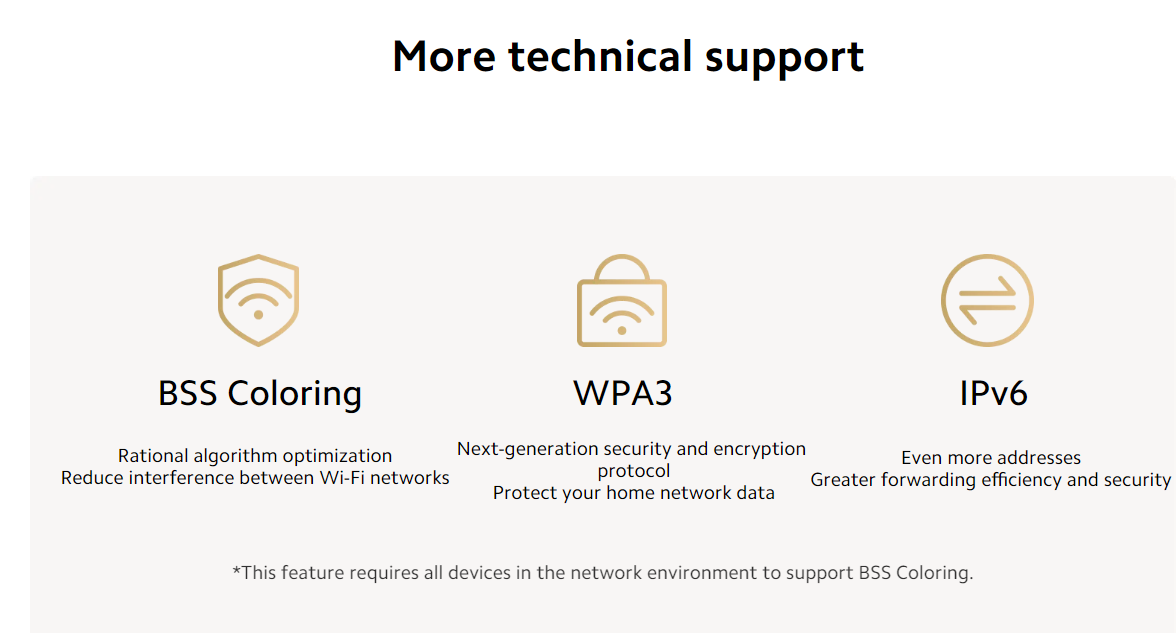Select the IPv6 heading text
Image resolution: width=1176 pixels, height=633 pixels.
pos(993,393)
